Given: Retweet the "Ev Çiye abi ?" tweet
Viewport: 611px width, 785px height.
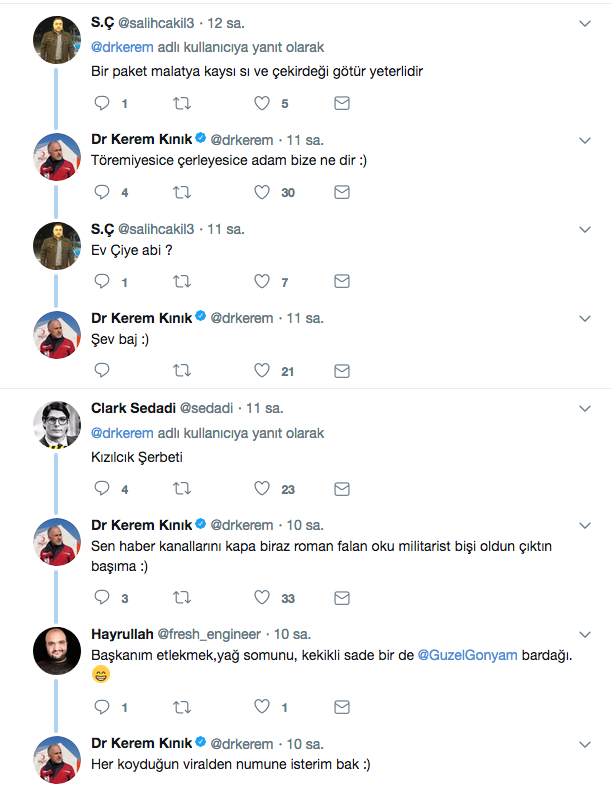Looking at the screenshot, I should pyautogui.click(x=181, y=282).
